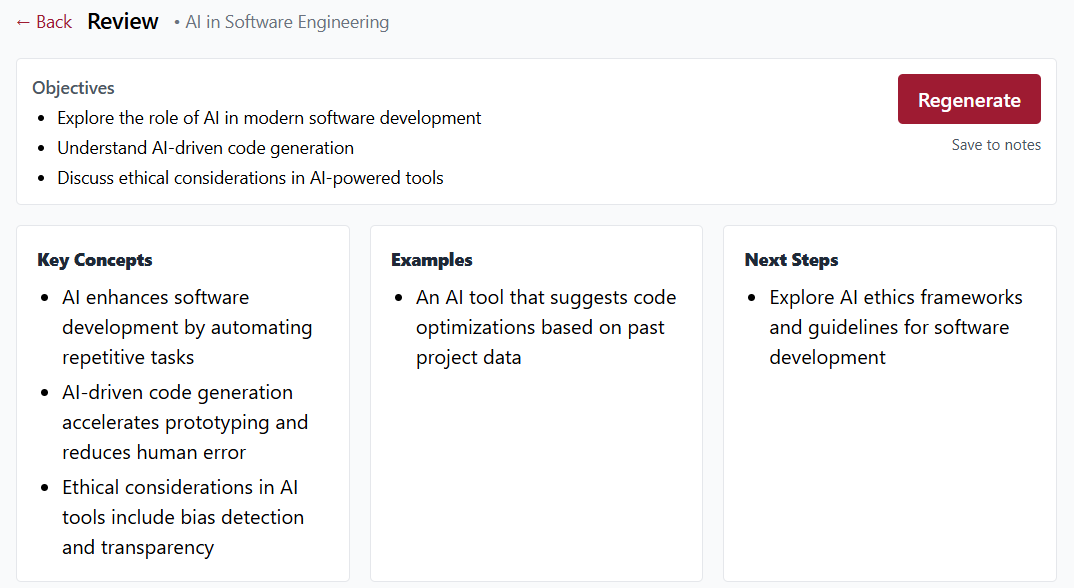Click the AI in Software Engineering breadcrumb
1074x588 pixels.
[287, 22]
